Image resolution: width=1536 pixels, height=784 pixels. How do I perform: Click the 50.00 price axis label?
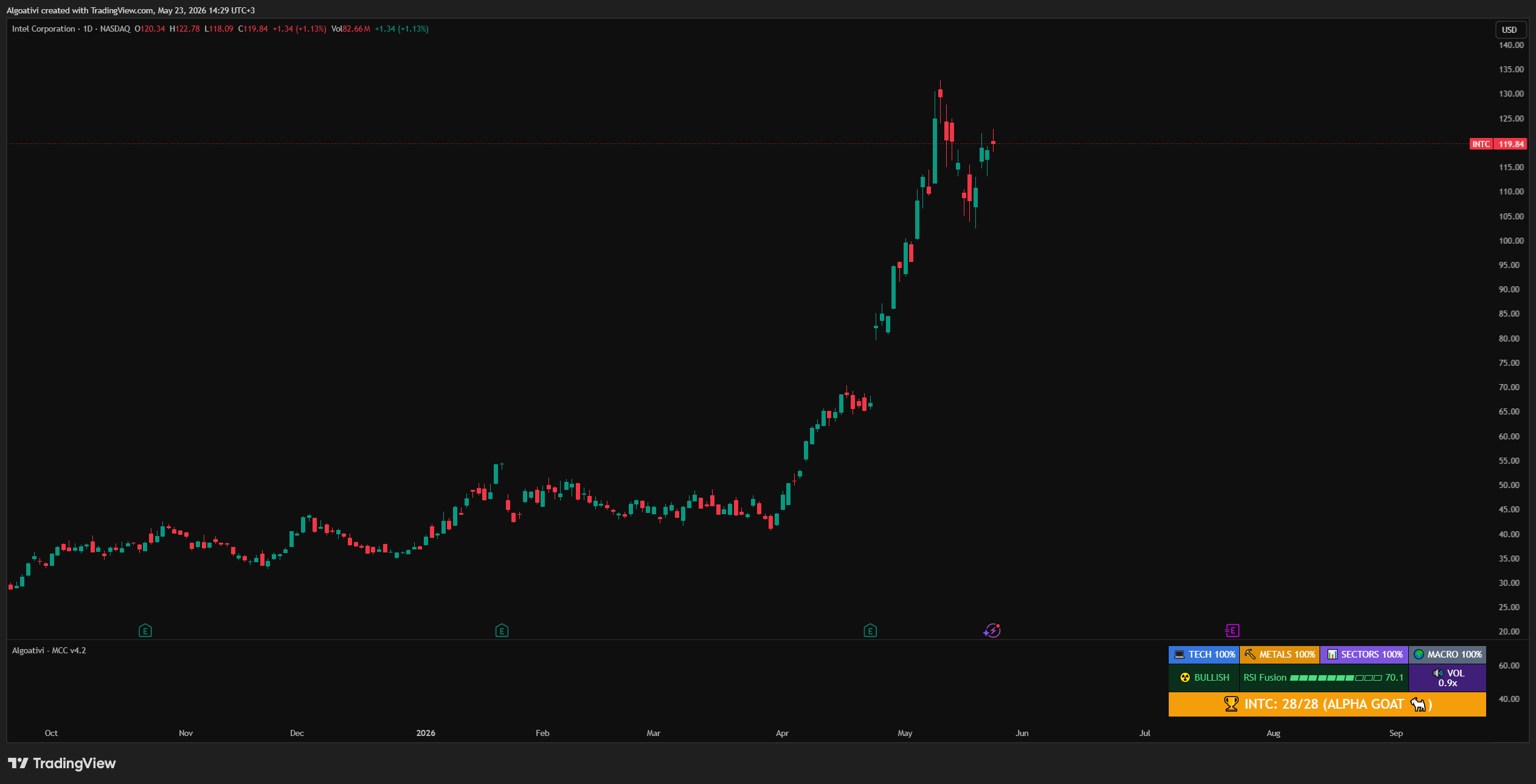1509,485
